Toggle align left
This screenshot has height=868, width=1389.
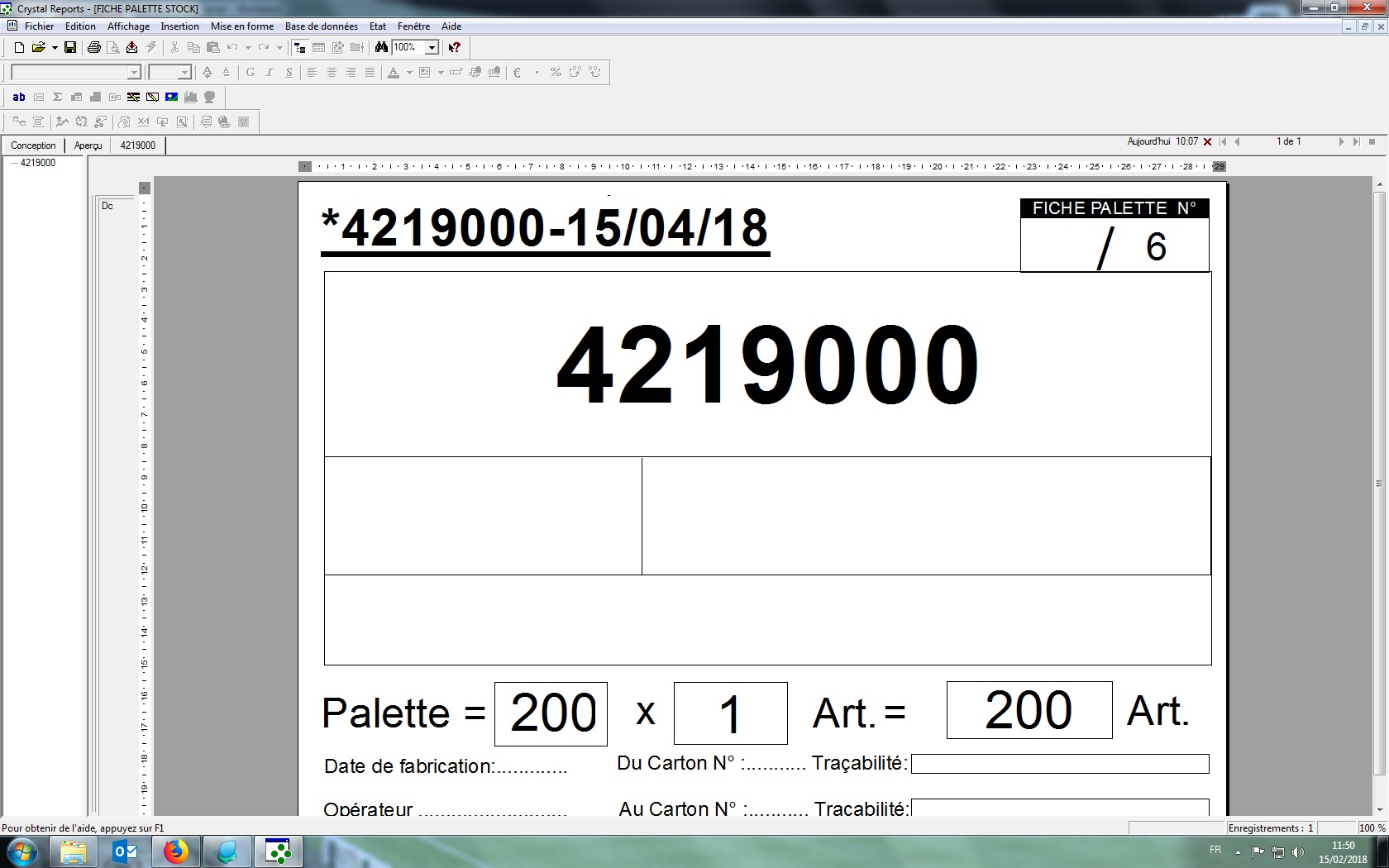click(312, 73)
